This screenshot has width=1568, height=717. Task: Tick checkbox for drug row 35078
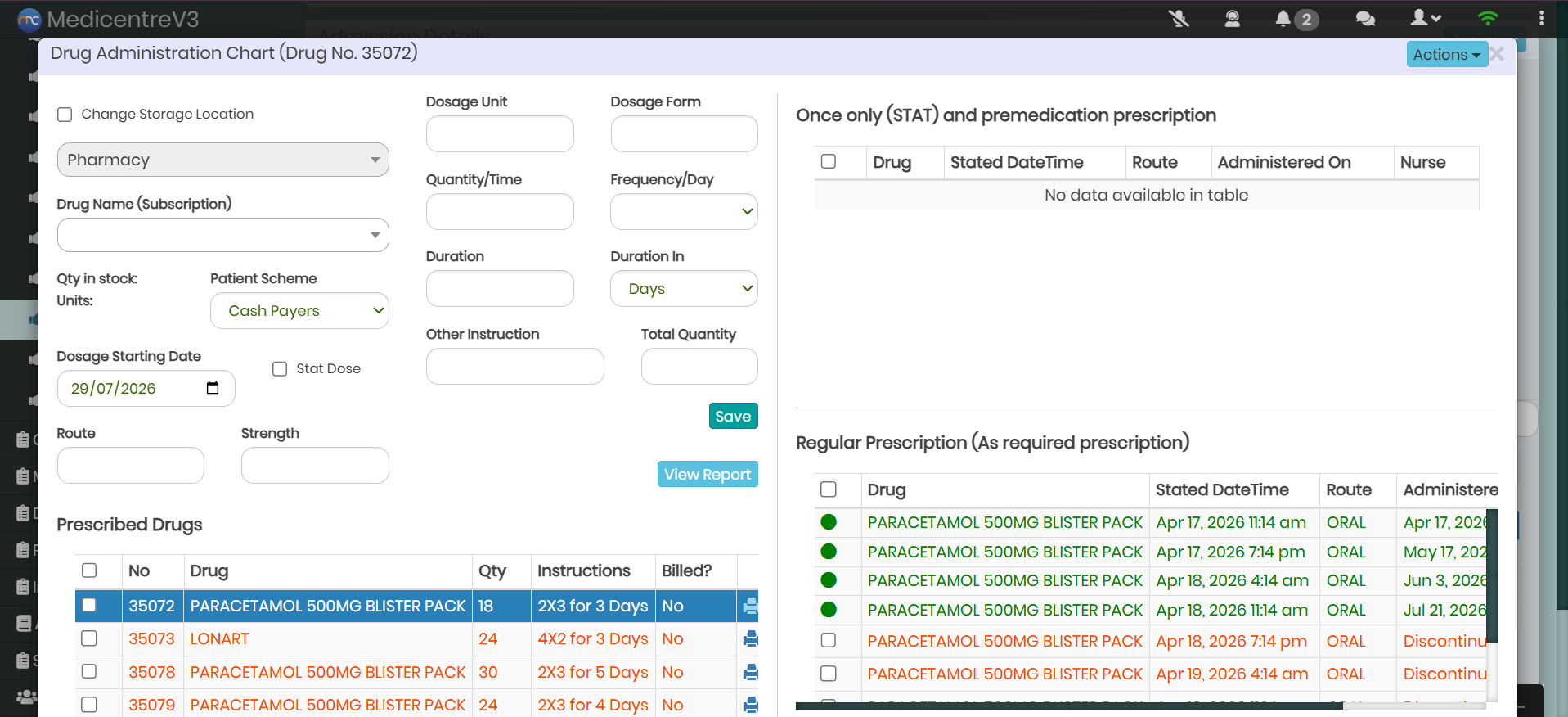[89, 671]
